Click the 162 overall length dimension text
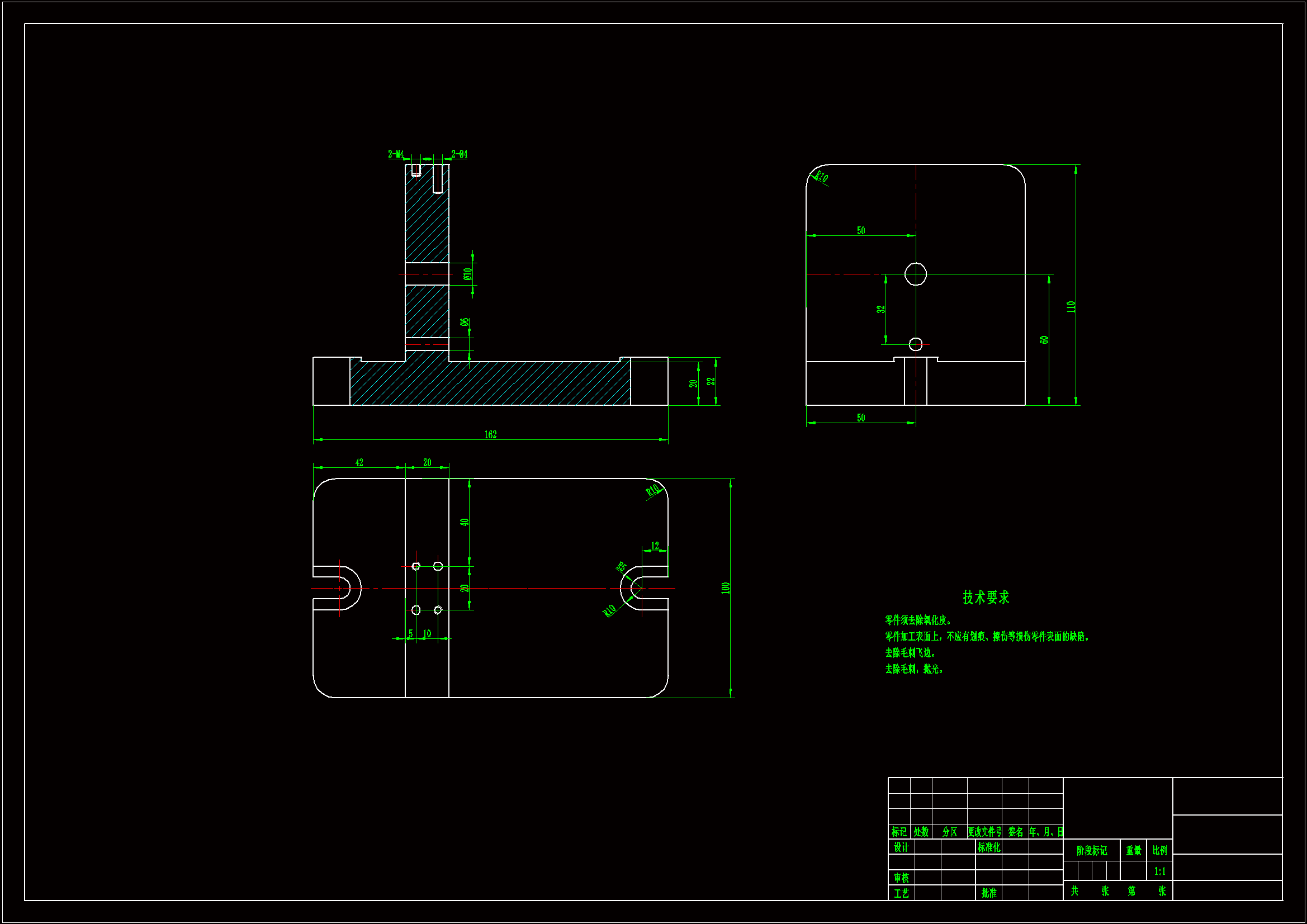This screenshot has width=1307, height=924. (490, 435)
